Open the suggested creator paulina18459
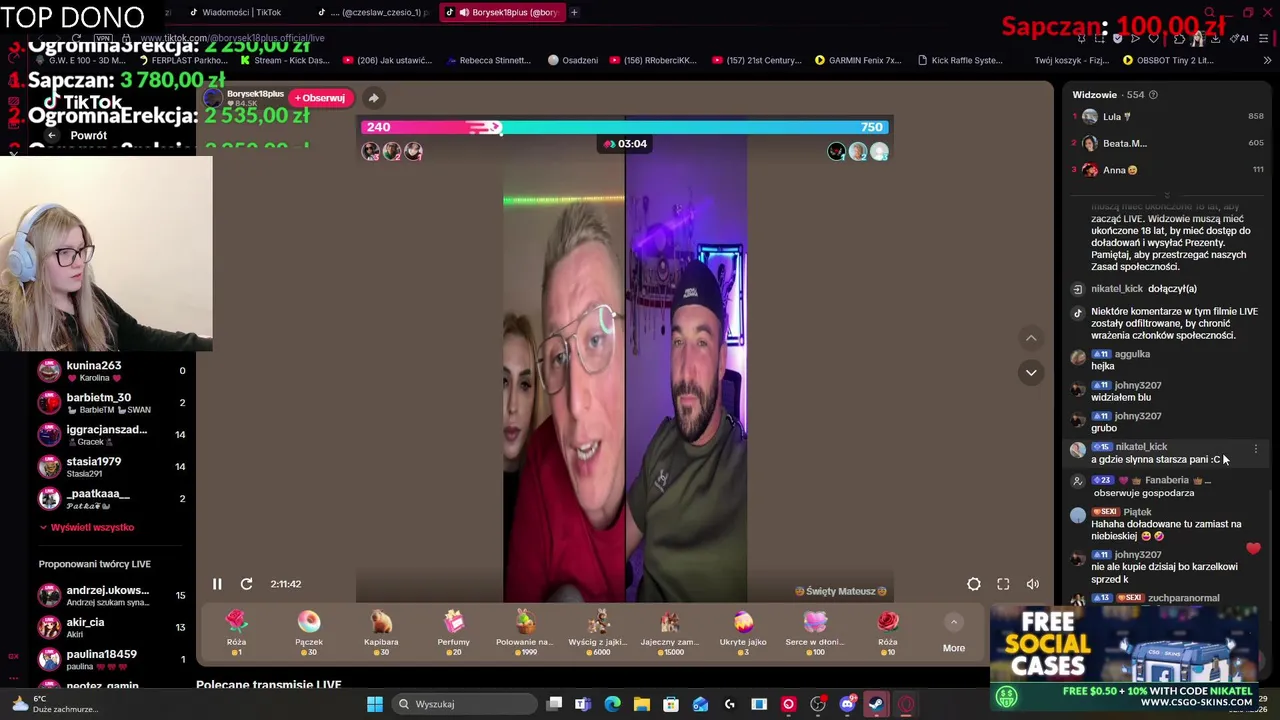 (110, 660)
